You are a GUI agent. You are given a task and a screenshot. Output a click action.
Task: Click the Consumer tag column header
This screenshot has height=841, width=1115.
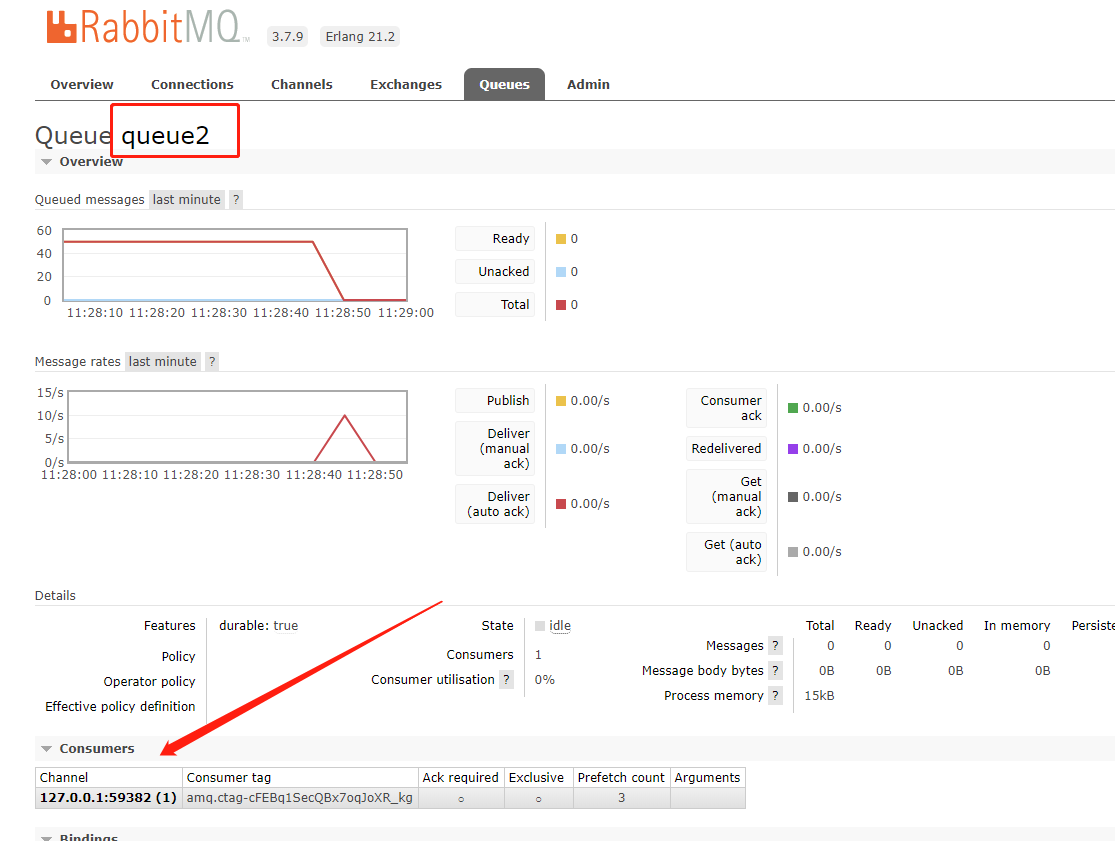coord(300,778)
